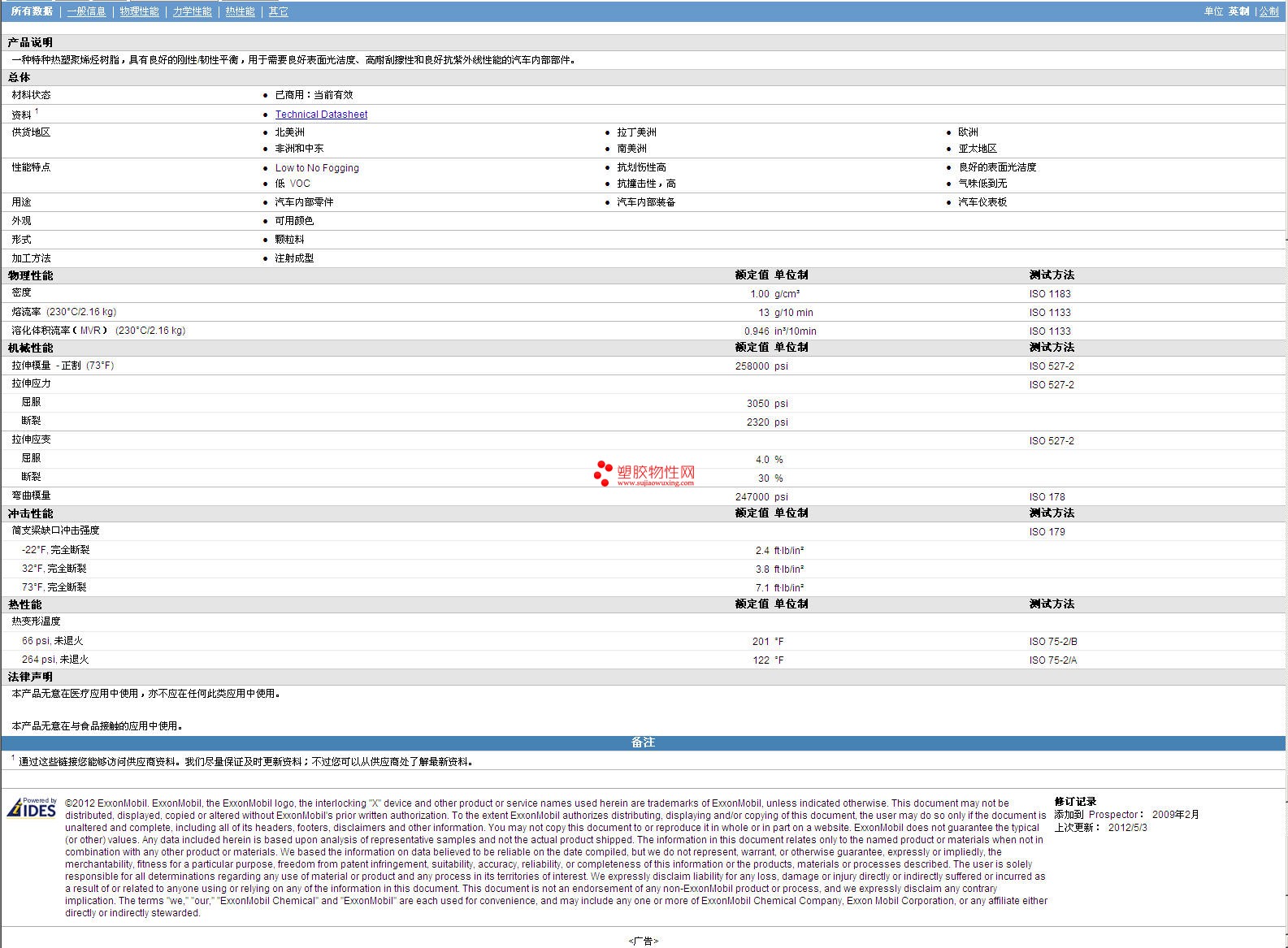The image size is (1288, 948).
Task: Click the IDES logo in footer
Action: pos(32,808)
